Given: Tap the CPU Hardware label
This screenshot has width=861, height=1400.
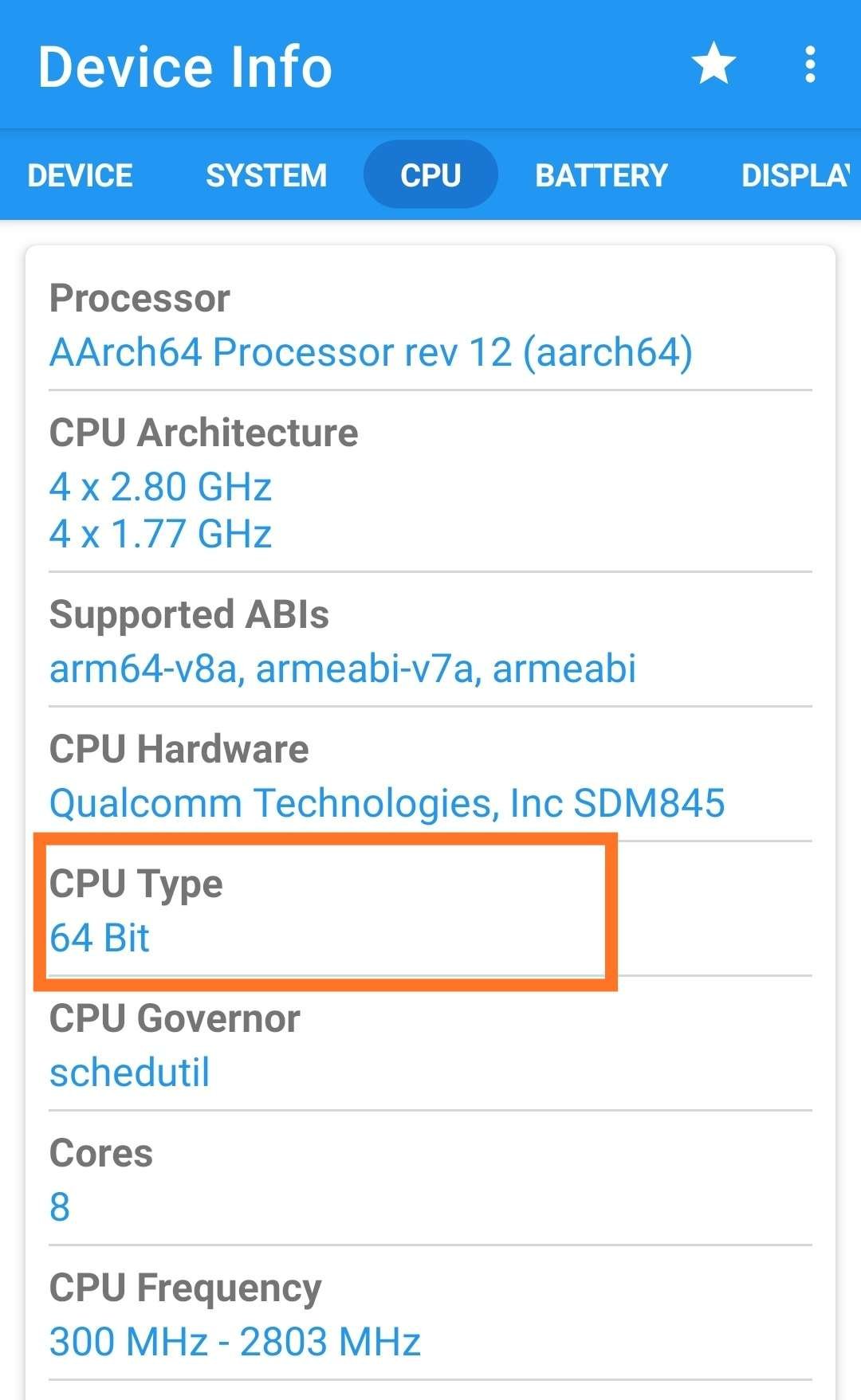Looking at the screenshot, I should click(x=179, y=749).
